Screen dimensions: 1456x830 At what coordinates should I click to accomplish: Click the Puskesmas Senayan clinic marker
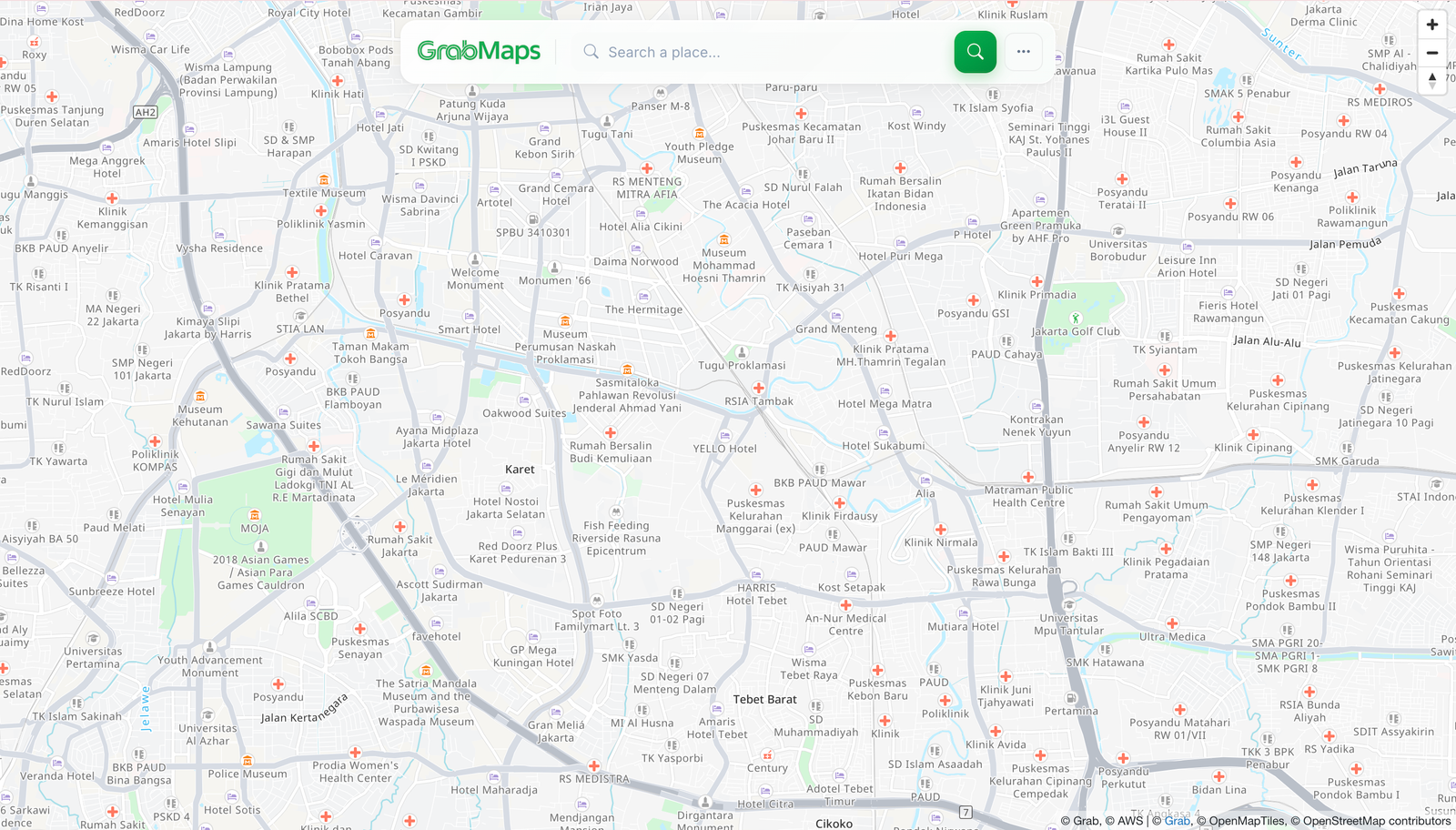pyautogui.click(x=360, y=629)
